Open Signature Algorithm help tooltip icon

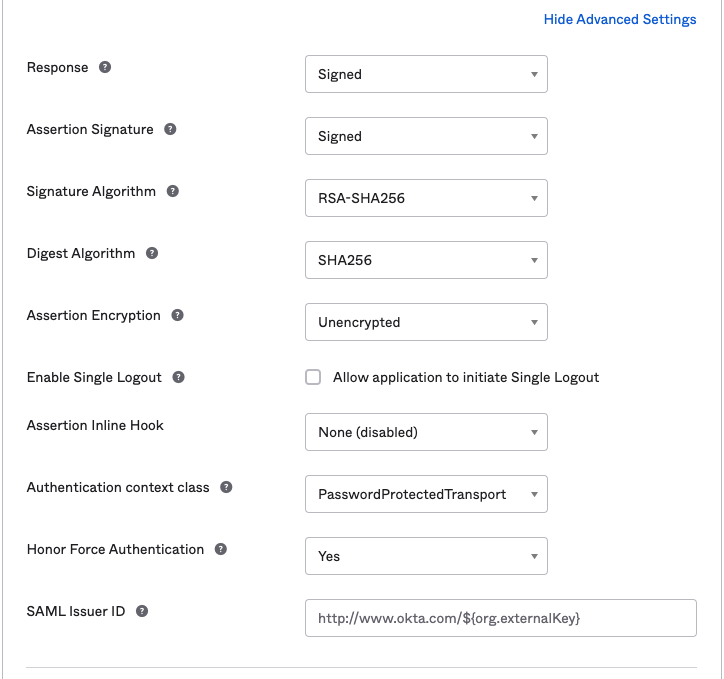173,192
